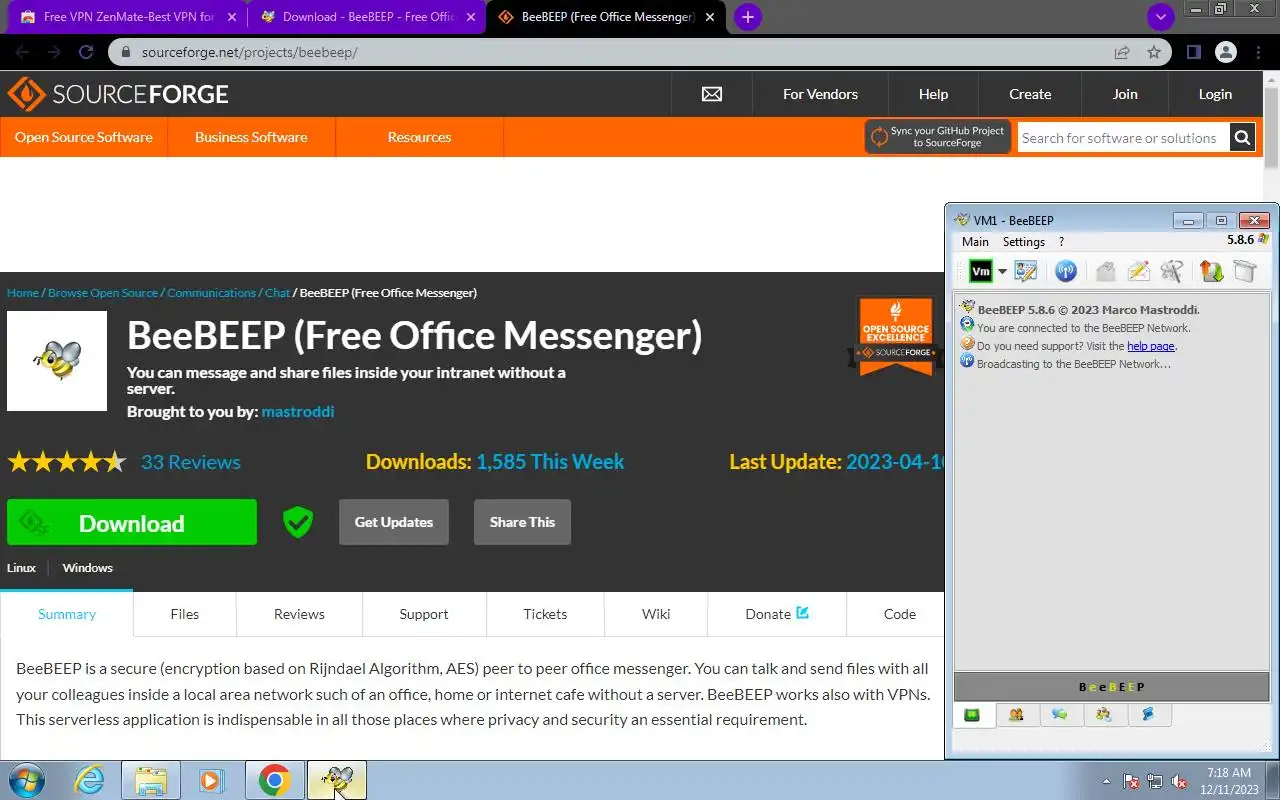Click the envelope mail icon in SourceForge header
1280x800 pixels.
point(712,94)
